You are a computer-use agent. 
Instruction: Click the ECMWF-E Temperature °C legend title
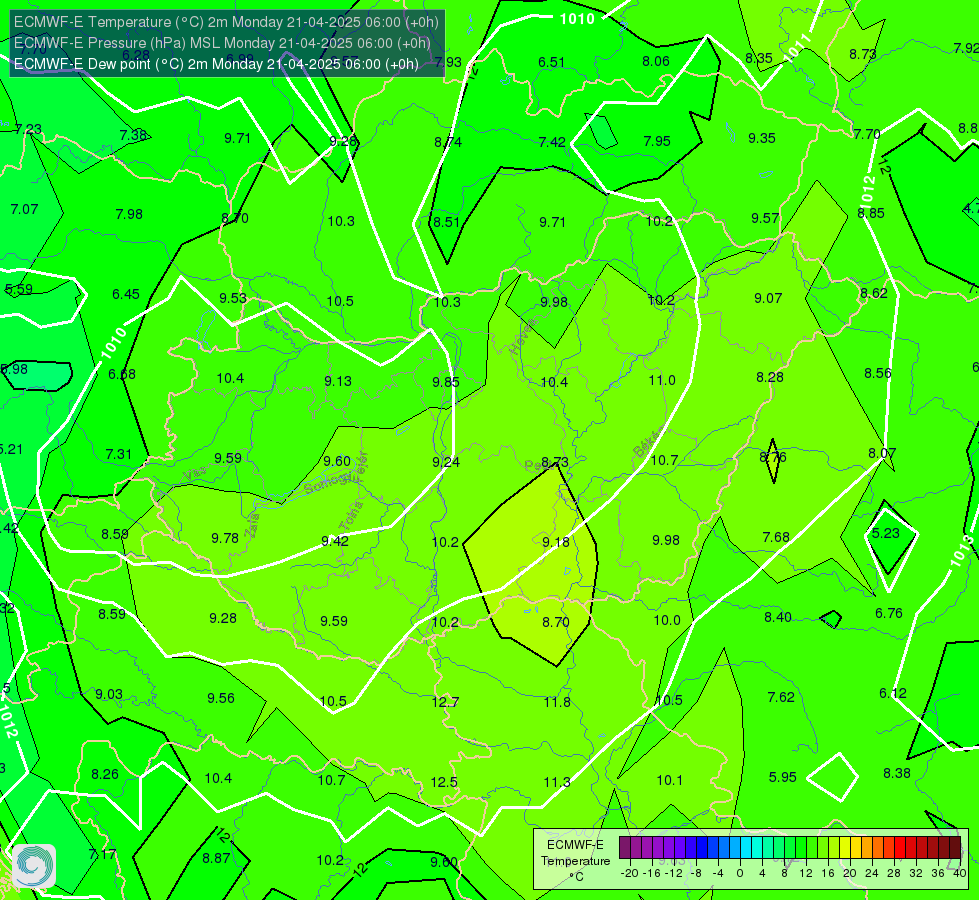point(575,861)
